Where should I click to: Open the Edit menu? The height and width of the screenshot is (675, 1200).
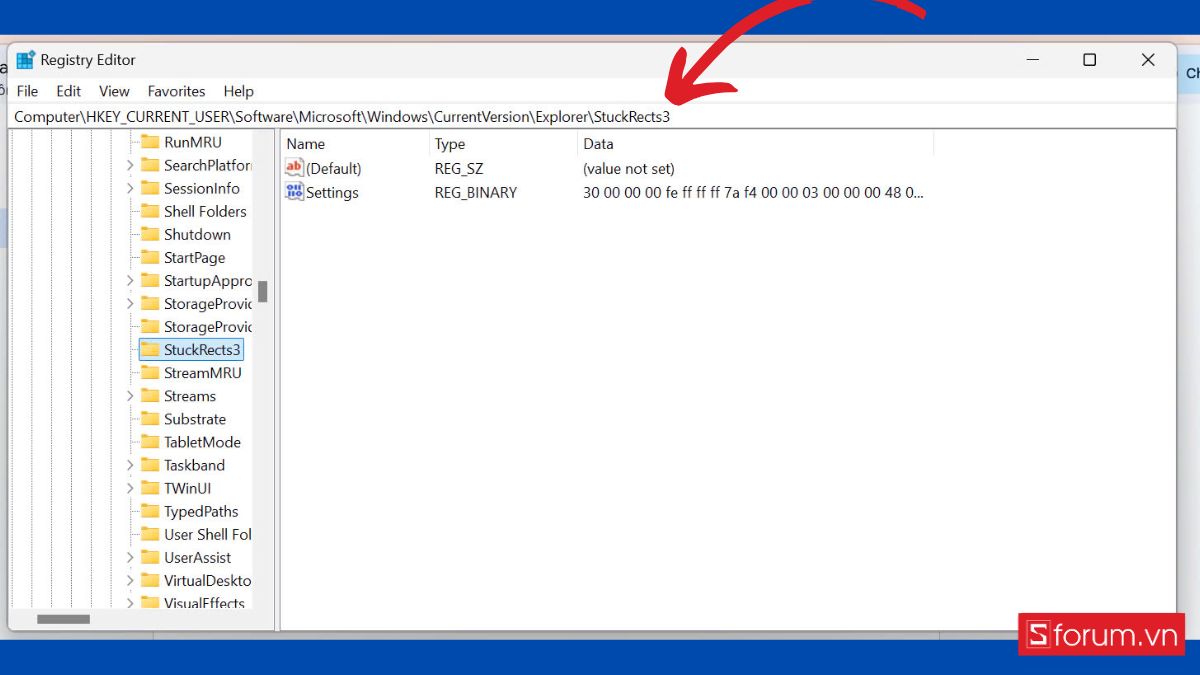69,91
